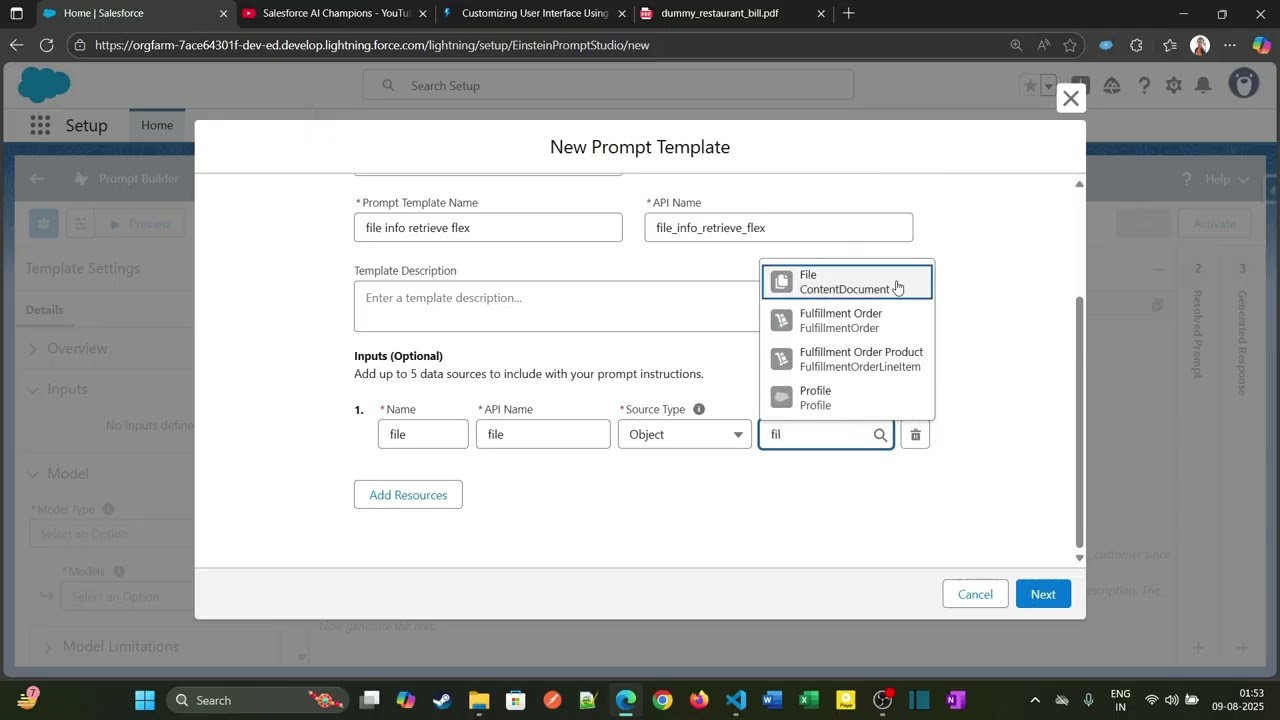The height and width of the screenshot is (720, 1280).
Task: Click the Salesforce cloud logo
Action: point(44,84)
